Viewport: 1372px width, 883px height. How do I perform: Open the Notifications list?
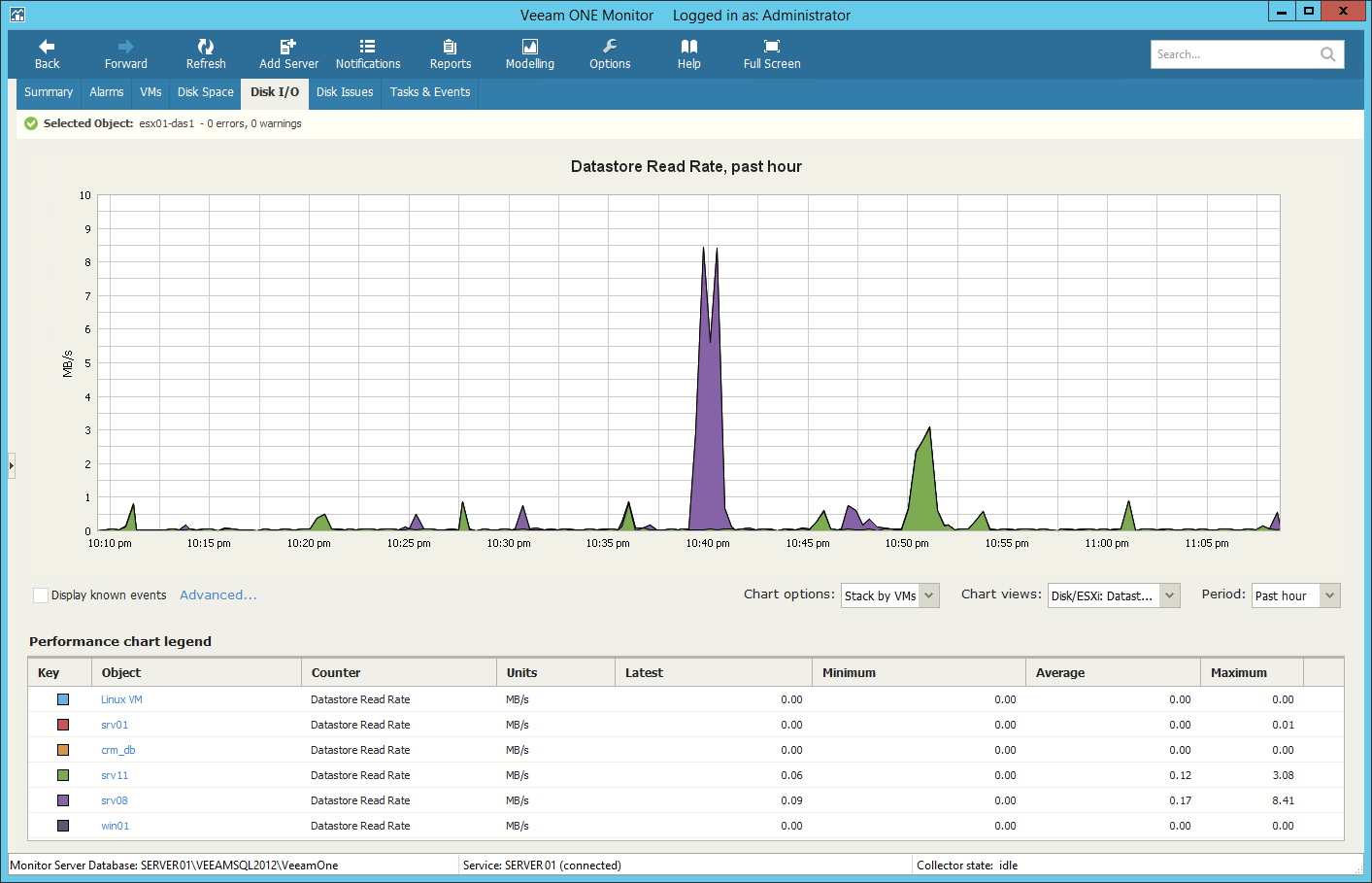coord(368,54)
